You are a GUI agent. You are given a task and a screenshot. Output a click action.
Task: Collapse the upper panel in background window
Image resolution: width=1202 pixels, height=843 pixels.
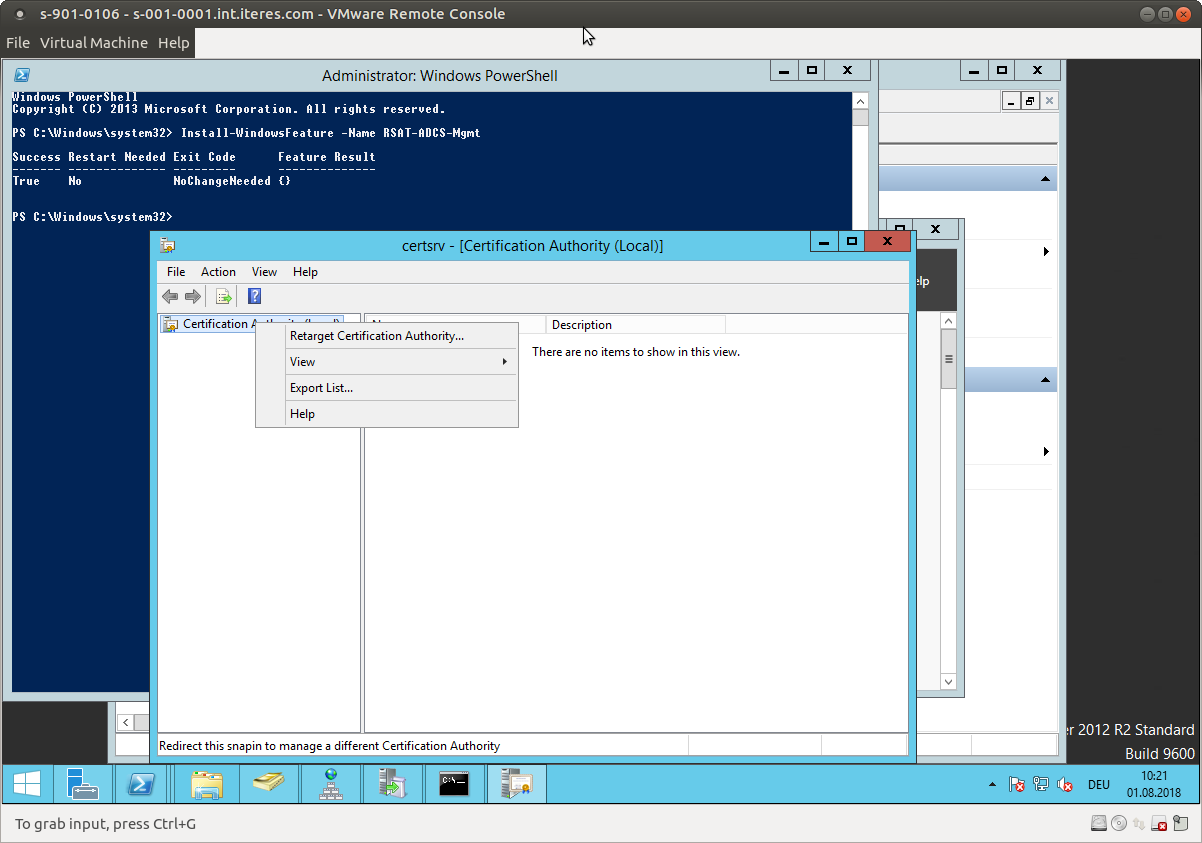coord(1046,179)
